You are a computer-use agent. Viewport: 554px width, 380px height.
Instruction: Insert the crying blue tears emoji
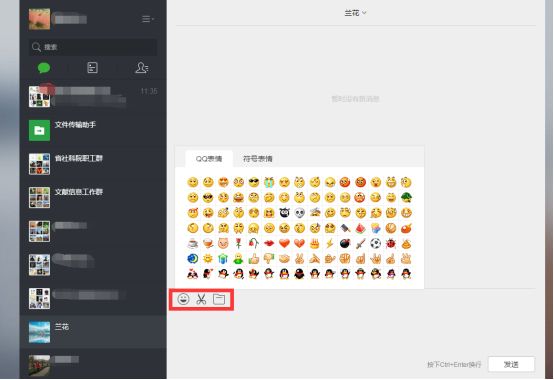tap(269, 182)
